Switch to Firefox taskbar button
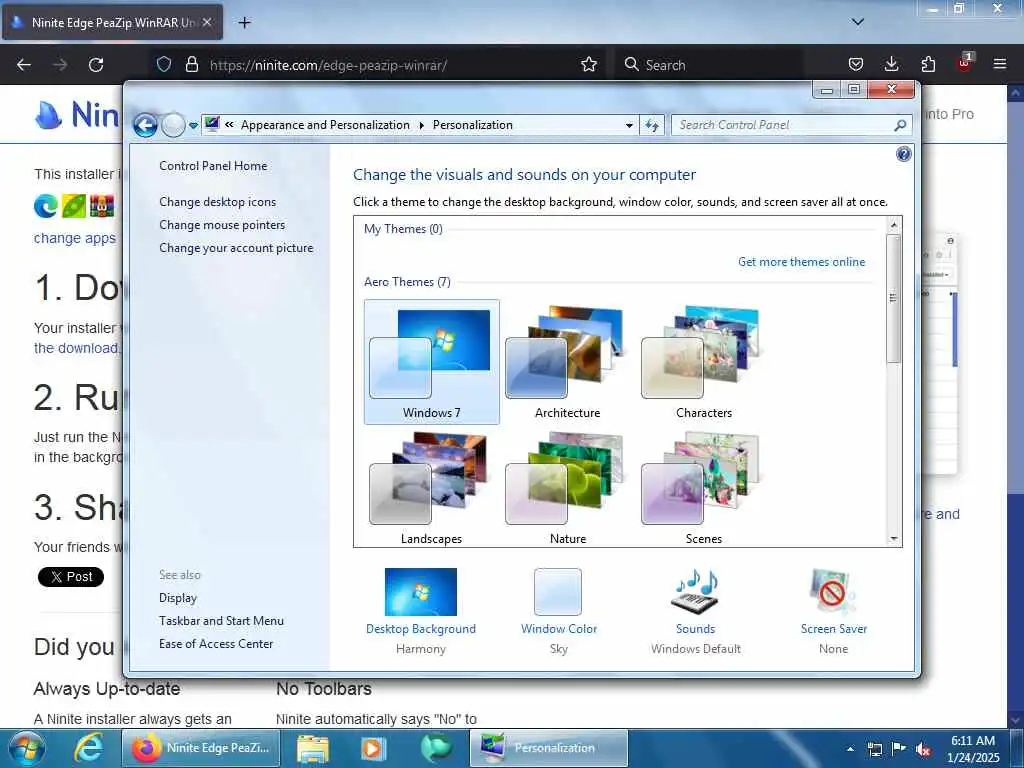Screen dimensions: 1024x768 (x=200, y=748)
